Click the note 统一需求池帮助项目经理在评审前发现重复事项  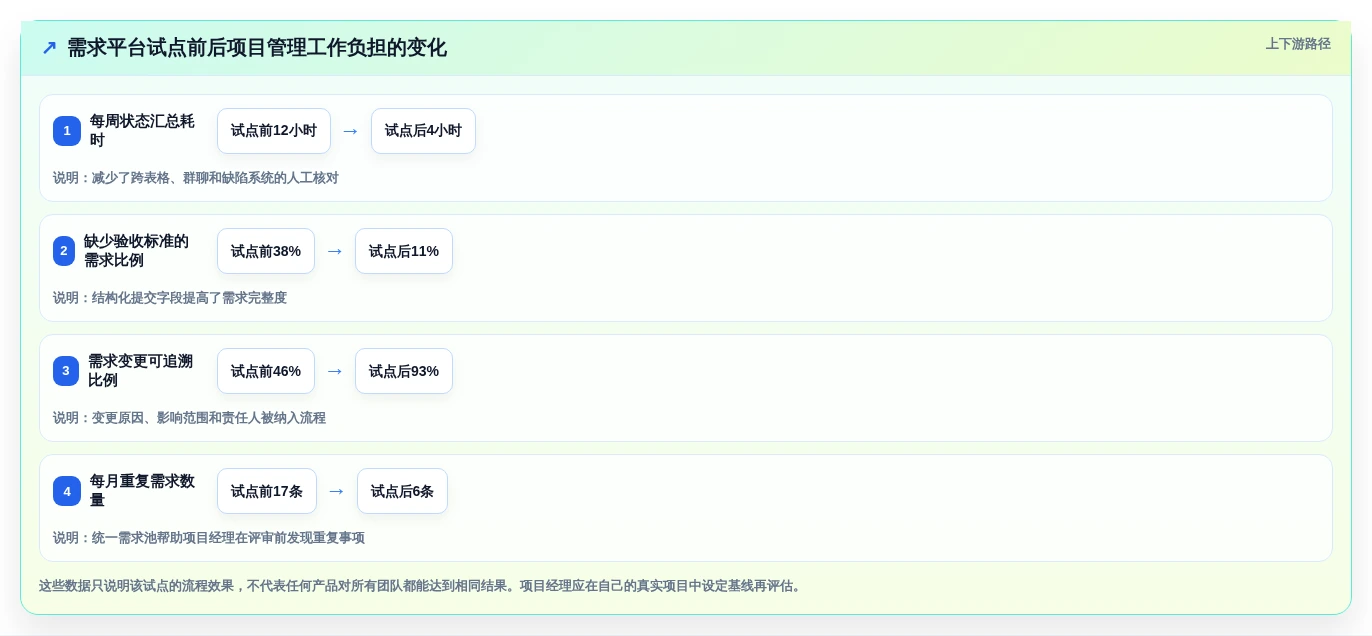pyautogui.click(x=209, y=538)
